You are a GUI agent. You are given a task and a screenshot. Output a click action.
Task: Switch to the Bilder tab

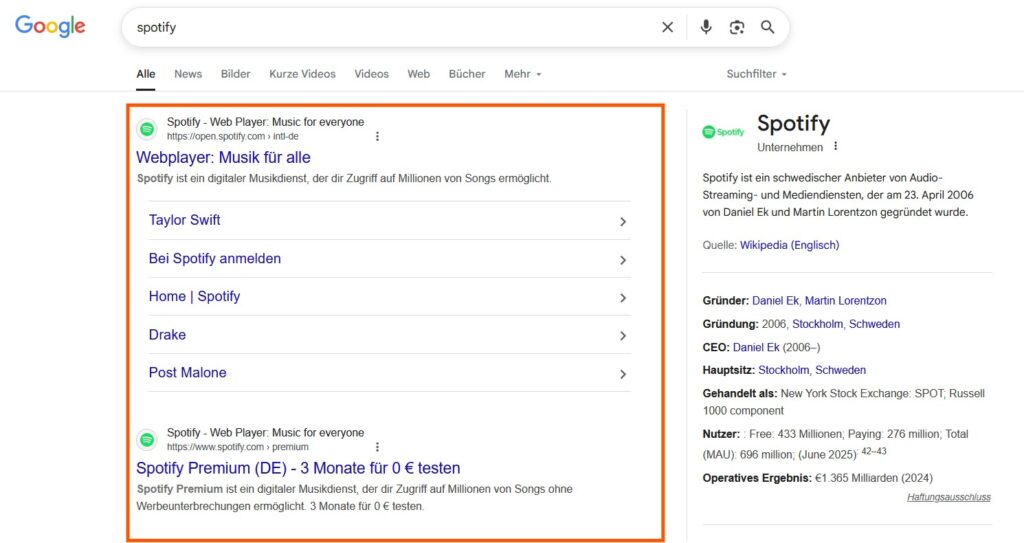236,74
